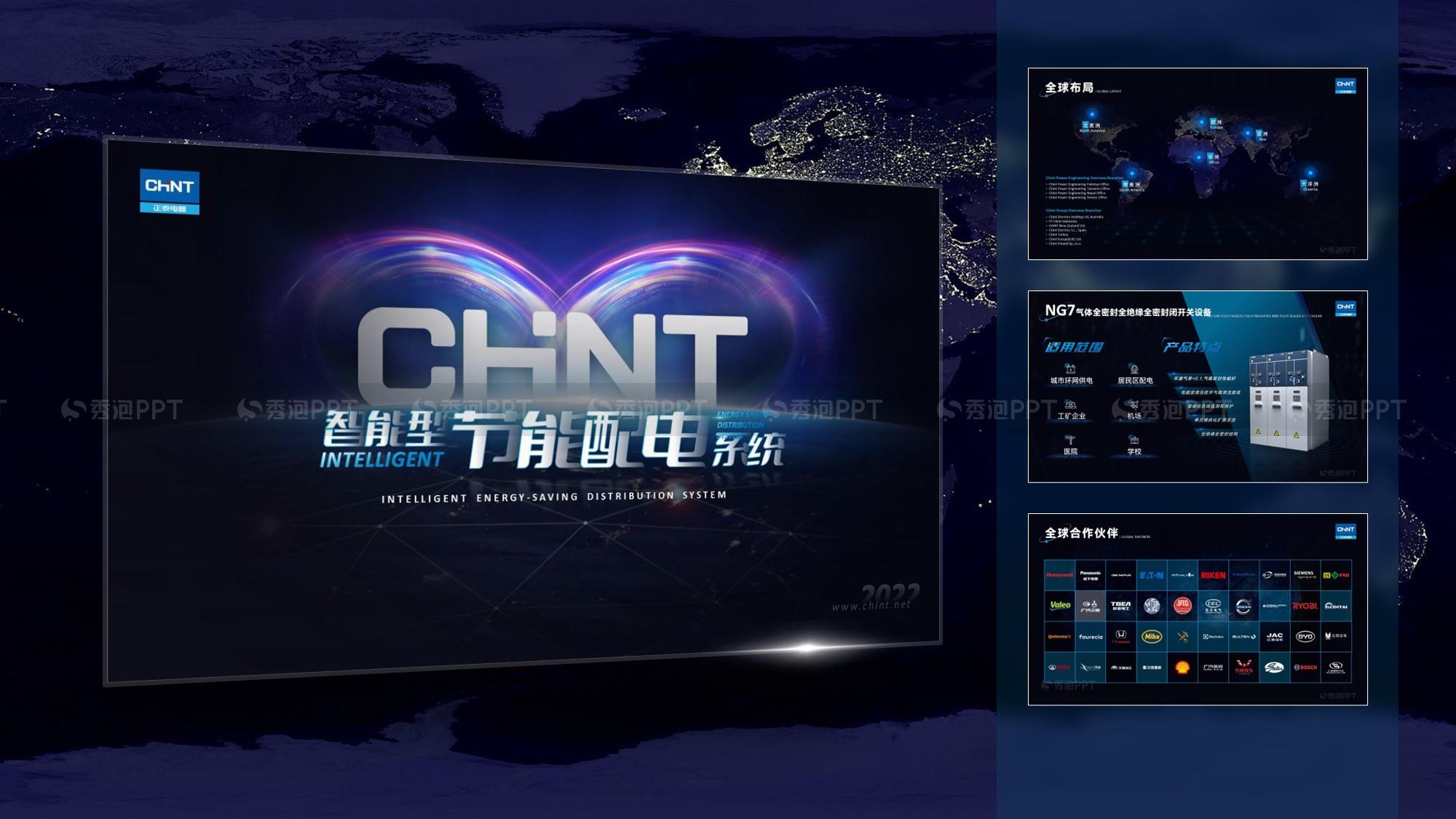Screen dimensions: 1456x819
Task: Click the red SFEO round partner logo
Action: tap(1182, 606)
